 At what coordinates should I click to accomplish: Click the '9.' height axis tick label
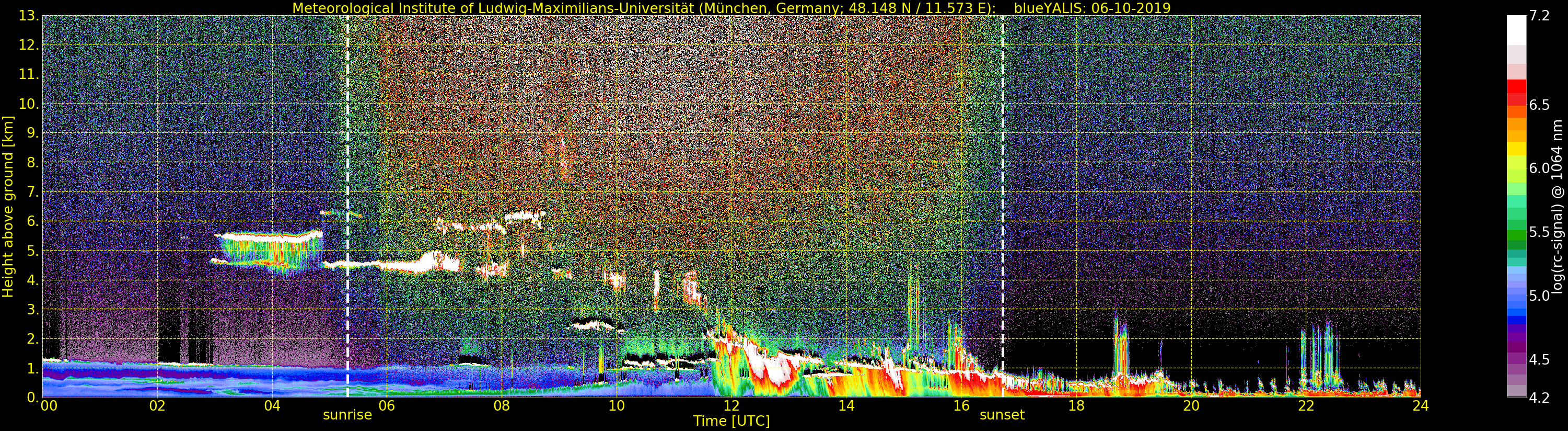click(x=32, y=133)
